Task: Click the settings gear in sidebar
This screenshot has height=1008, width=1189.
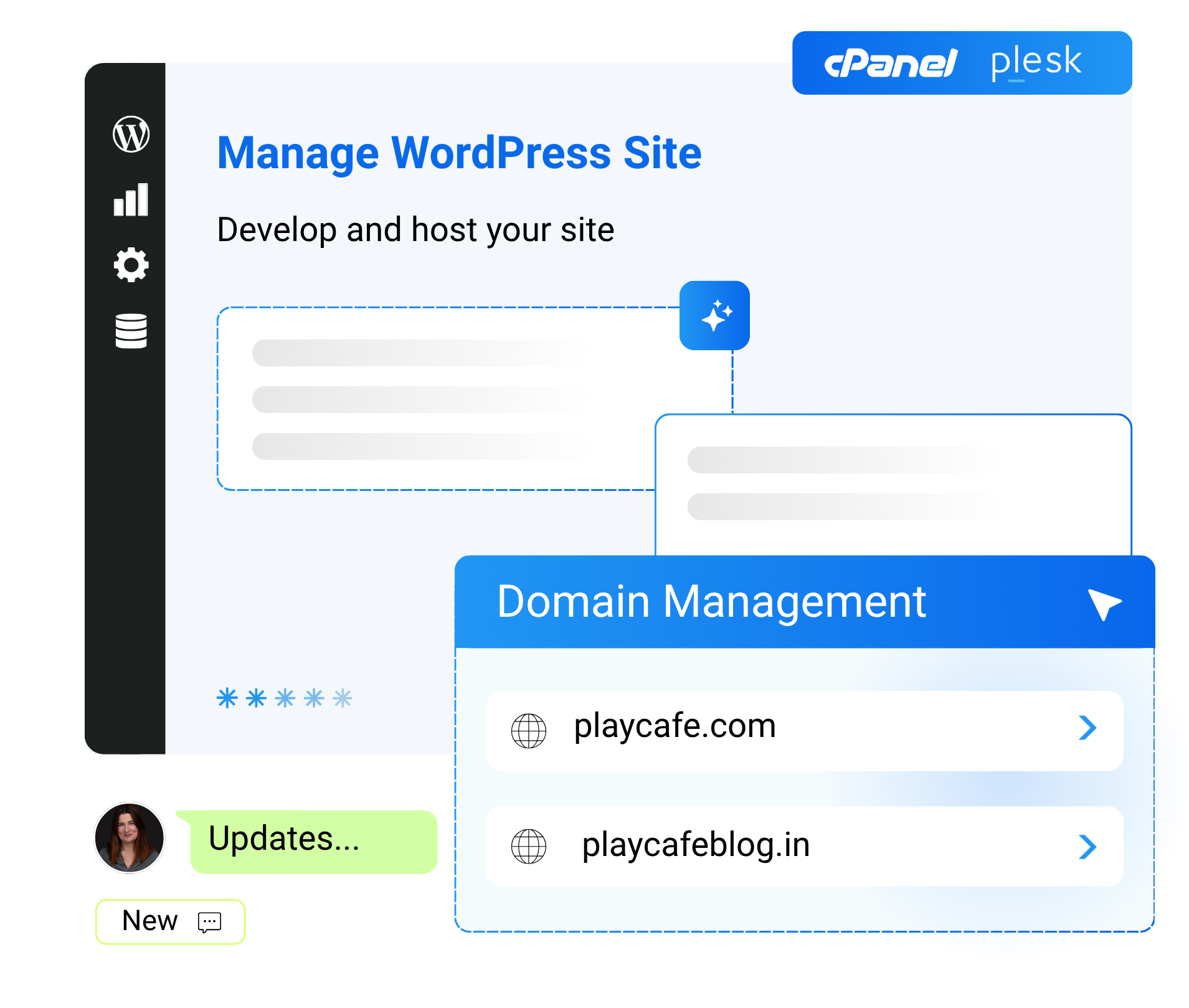Action: (130, 265)
